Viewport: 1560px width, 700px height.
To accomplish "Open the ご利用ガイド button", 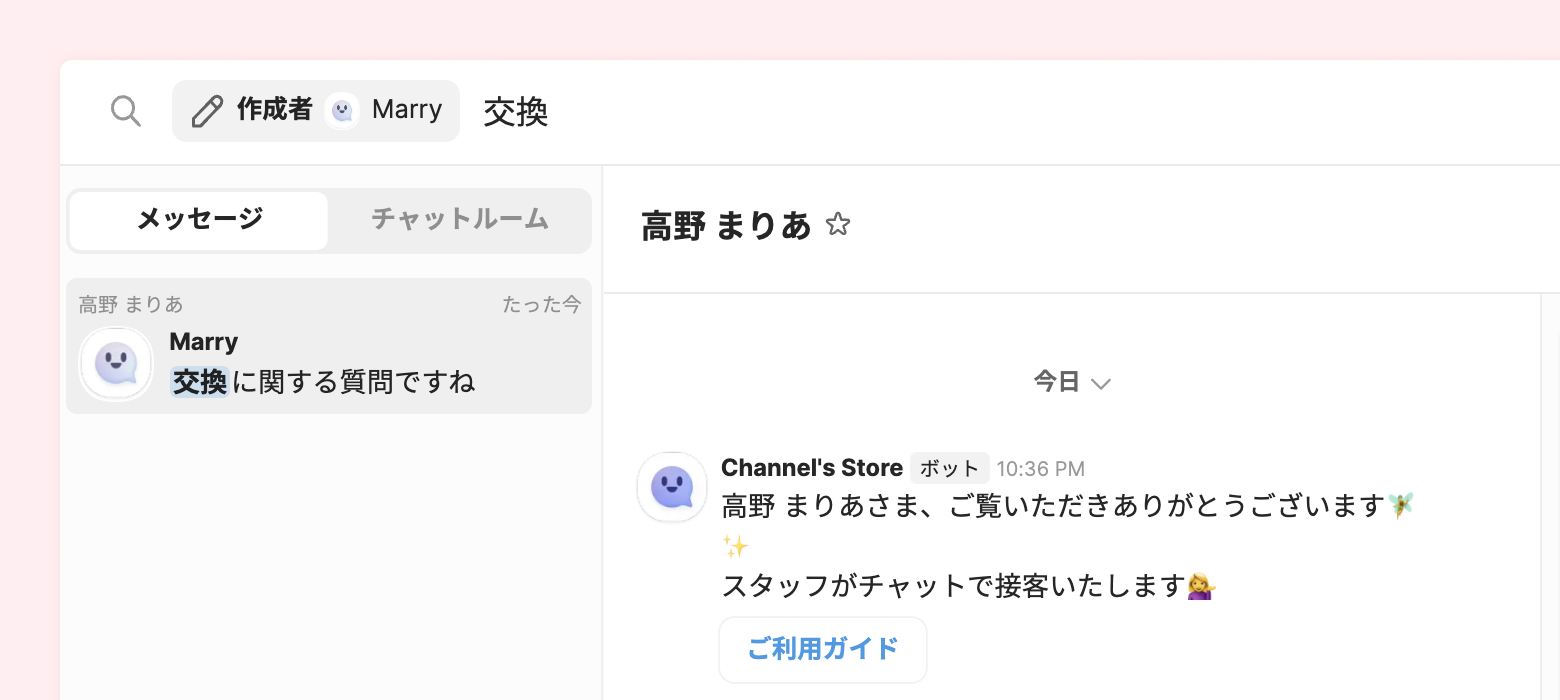I will (x=823, y=650).
